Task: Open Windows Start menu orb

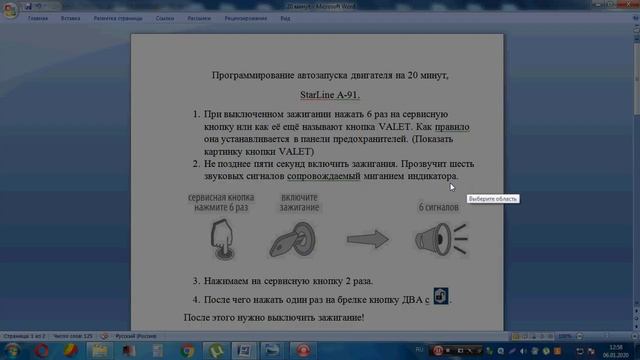Action: [x=12, y=351]
